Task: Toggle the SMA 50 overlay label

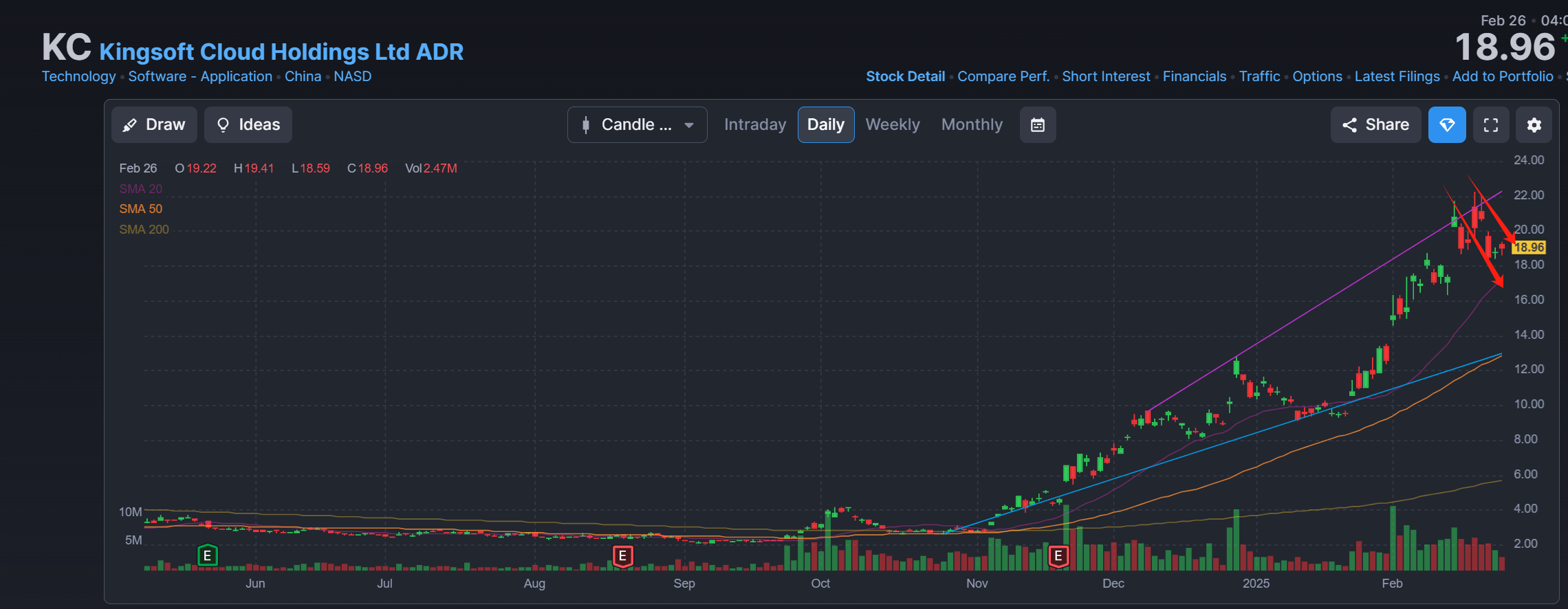Action: click(141, 209)
